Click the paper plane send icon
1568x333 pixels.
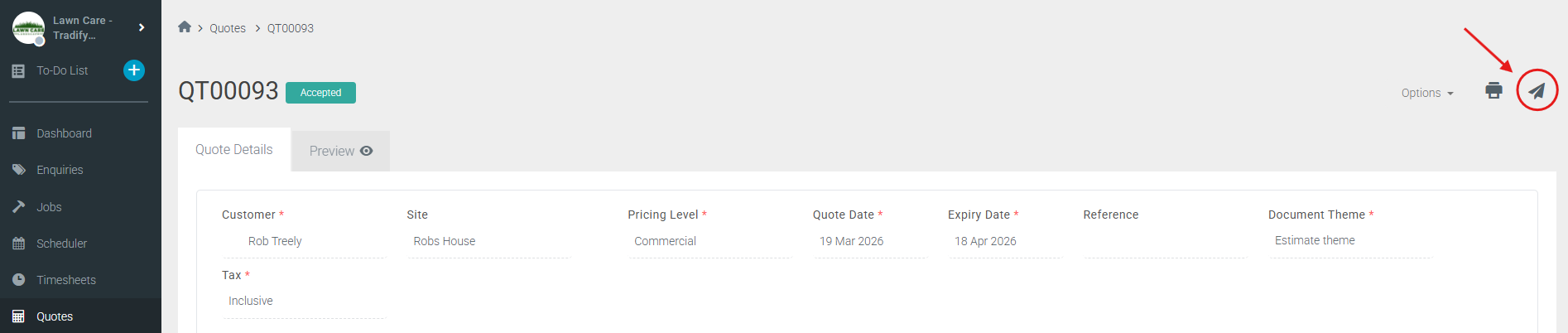click(1537, 90)
